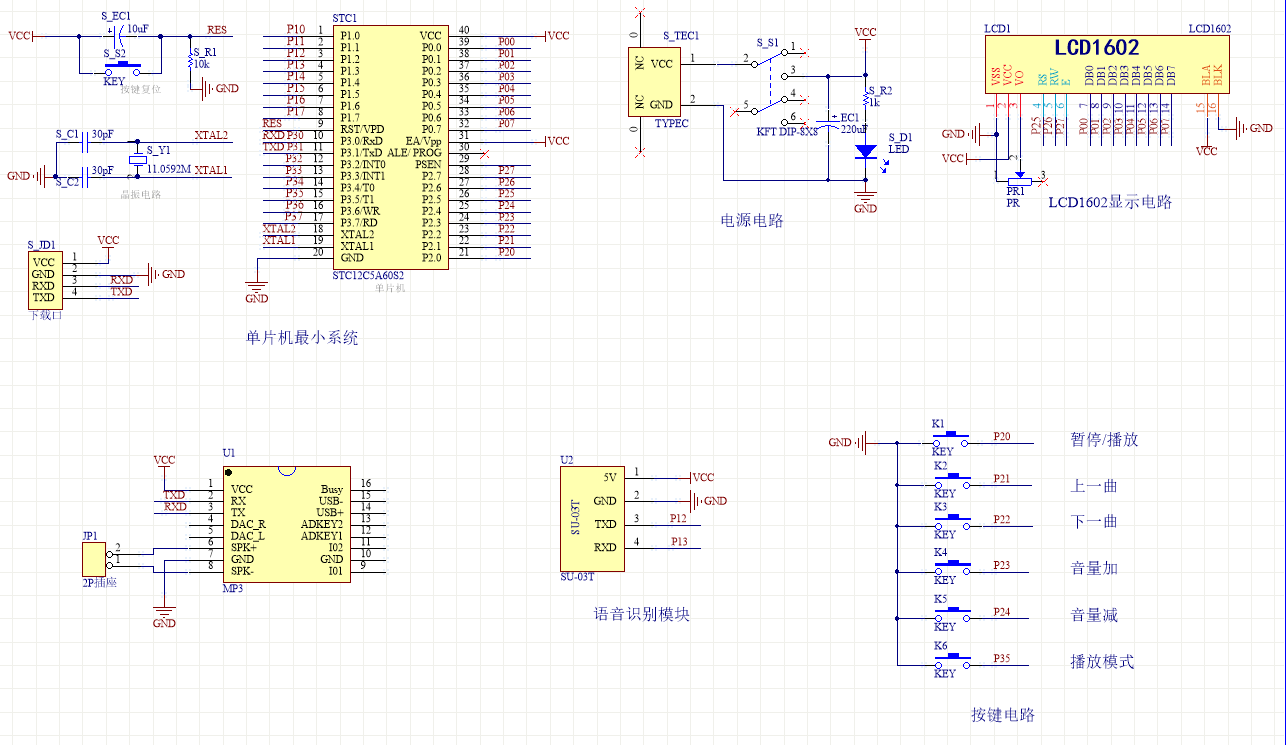Select the 'STC12C5A60S2' part number text
The height and width of the screenshot is (745, 1286).
(x=368, y=275)
